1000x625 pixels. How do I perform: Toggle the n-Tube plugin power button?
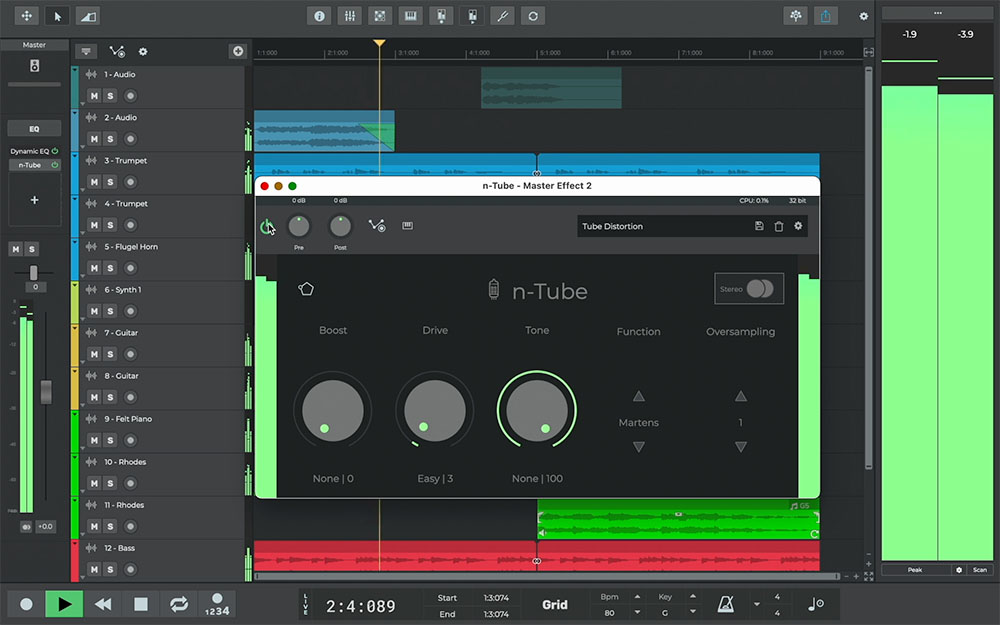point(266,227)
